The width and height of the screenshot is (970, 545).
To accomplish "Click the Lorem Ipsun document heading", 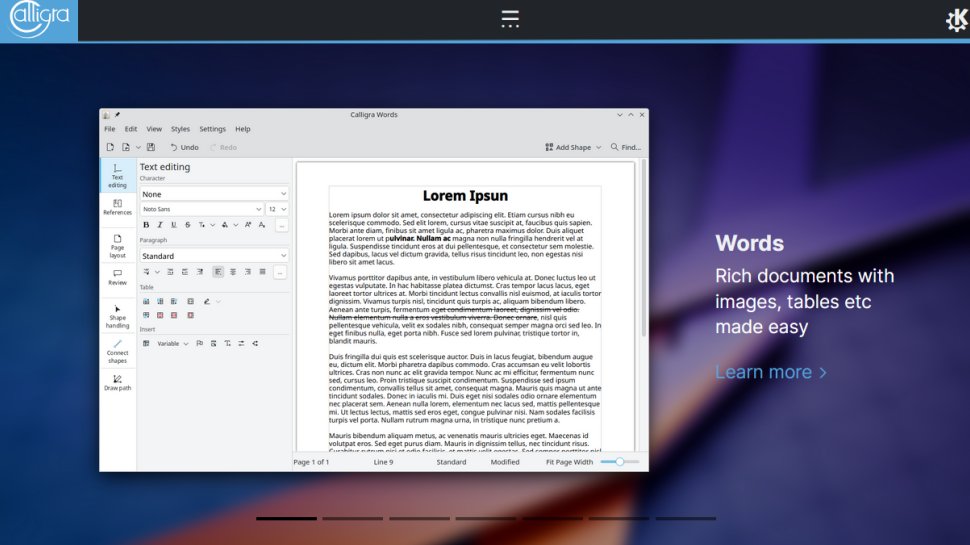I will pyautogui.click(x=465, y=195).
